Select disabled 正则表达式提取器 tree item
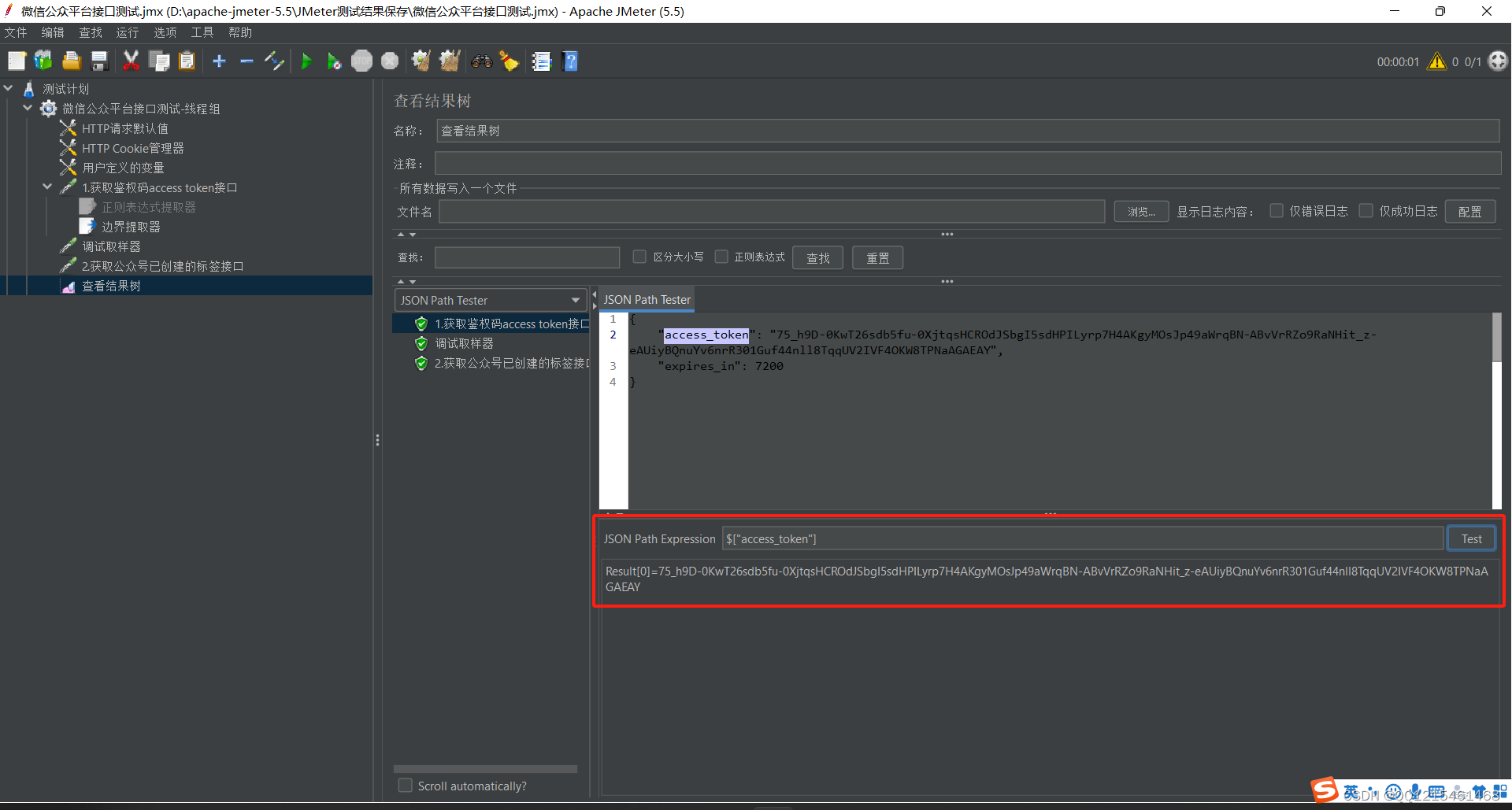Screen dimensions: 1512x810 148,207
